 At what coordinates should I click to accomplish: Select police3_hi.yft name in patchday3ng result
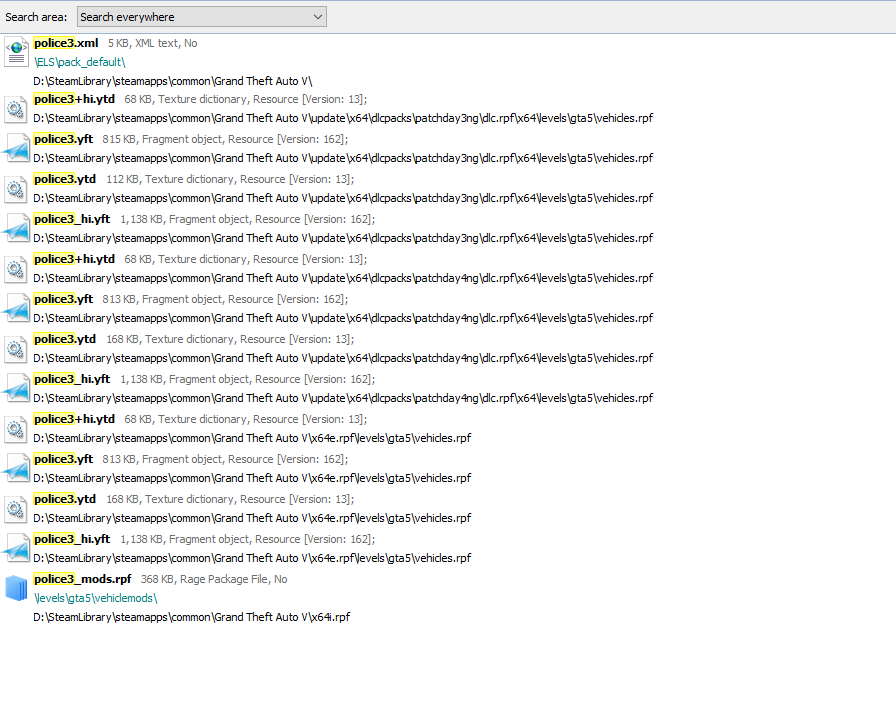(72, 219)
